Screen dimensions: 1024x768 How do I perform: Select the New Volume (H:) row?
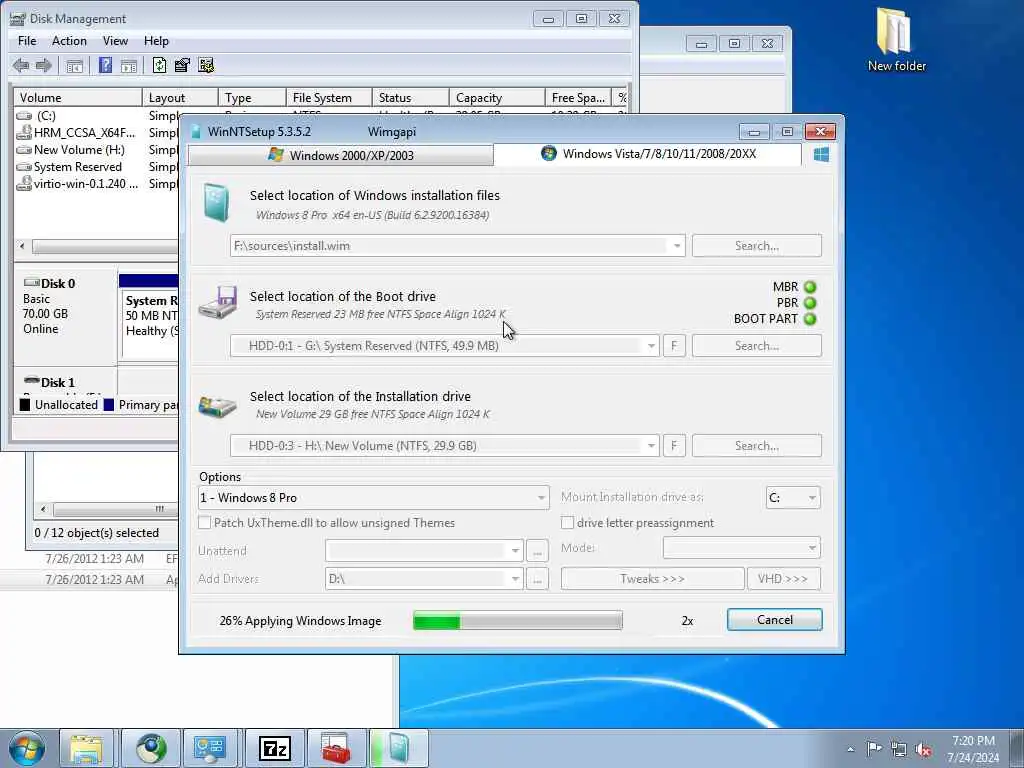78,150
